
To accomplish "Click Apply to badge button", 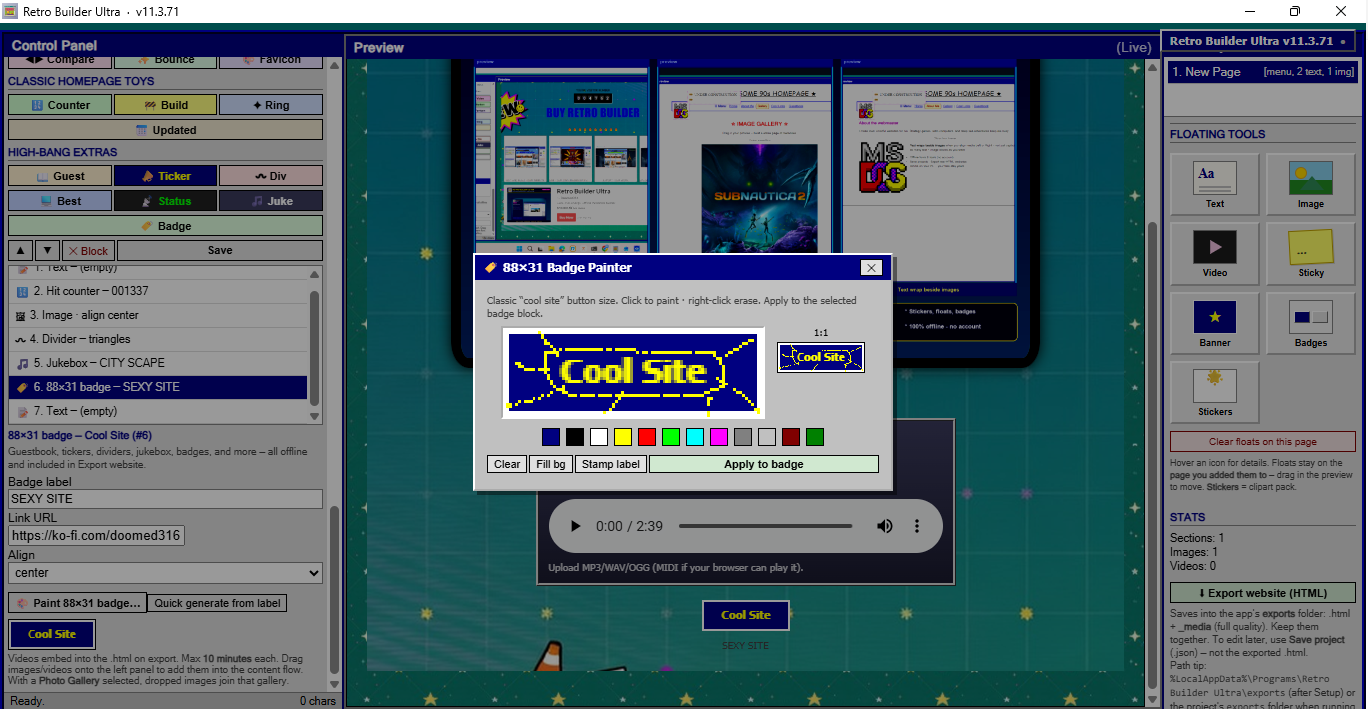I will pyautogui.click(x=764, y=464).
